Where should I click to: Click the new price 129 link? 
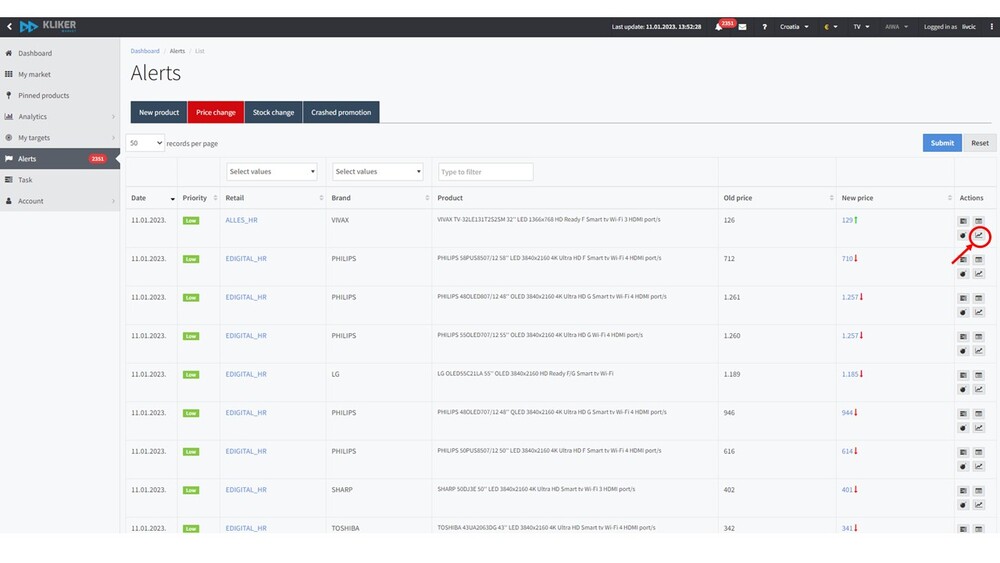pyautogui.click(x=847, y=220)
